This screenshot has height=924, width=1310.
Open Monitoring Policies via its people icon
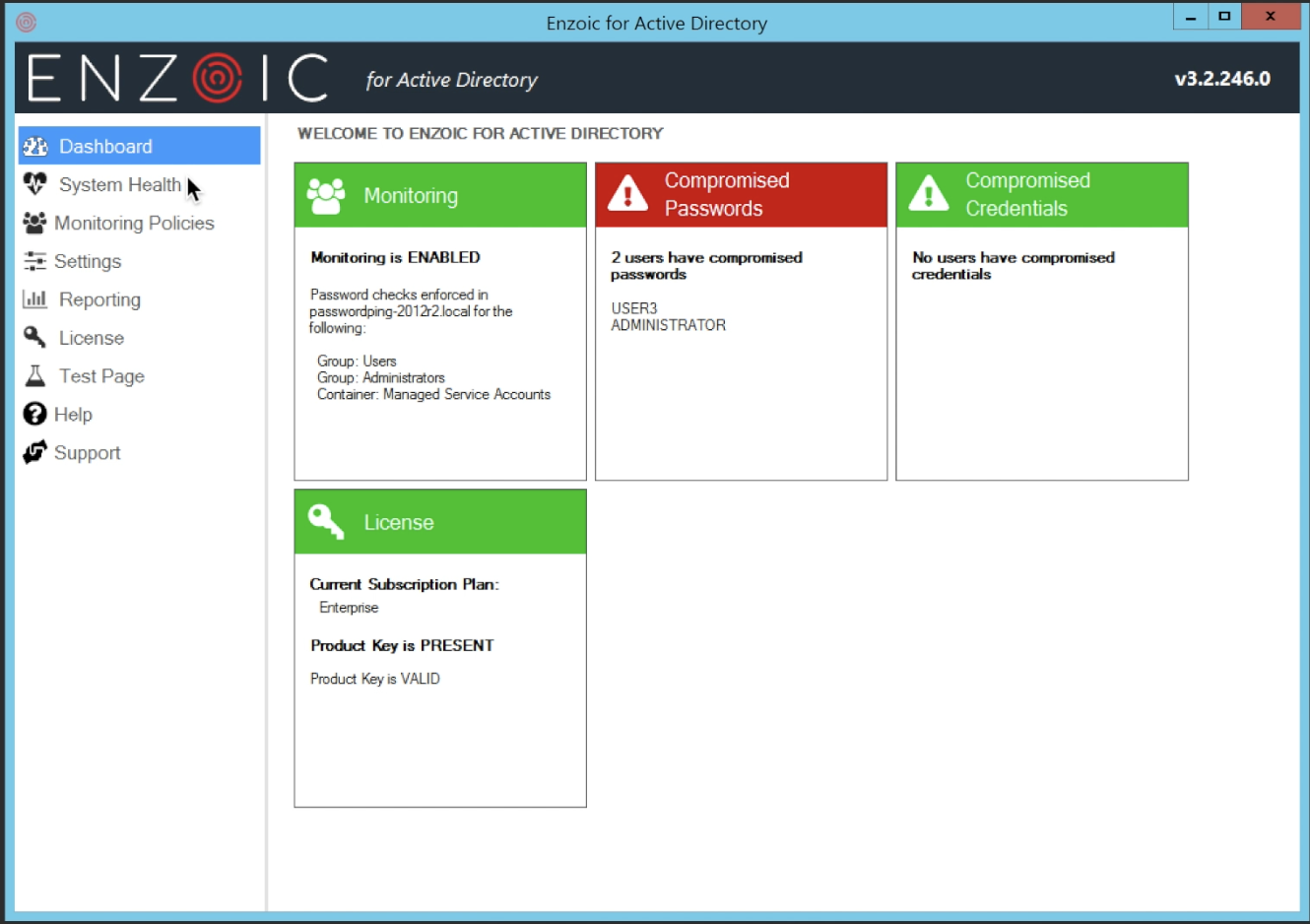(33, 223)
